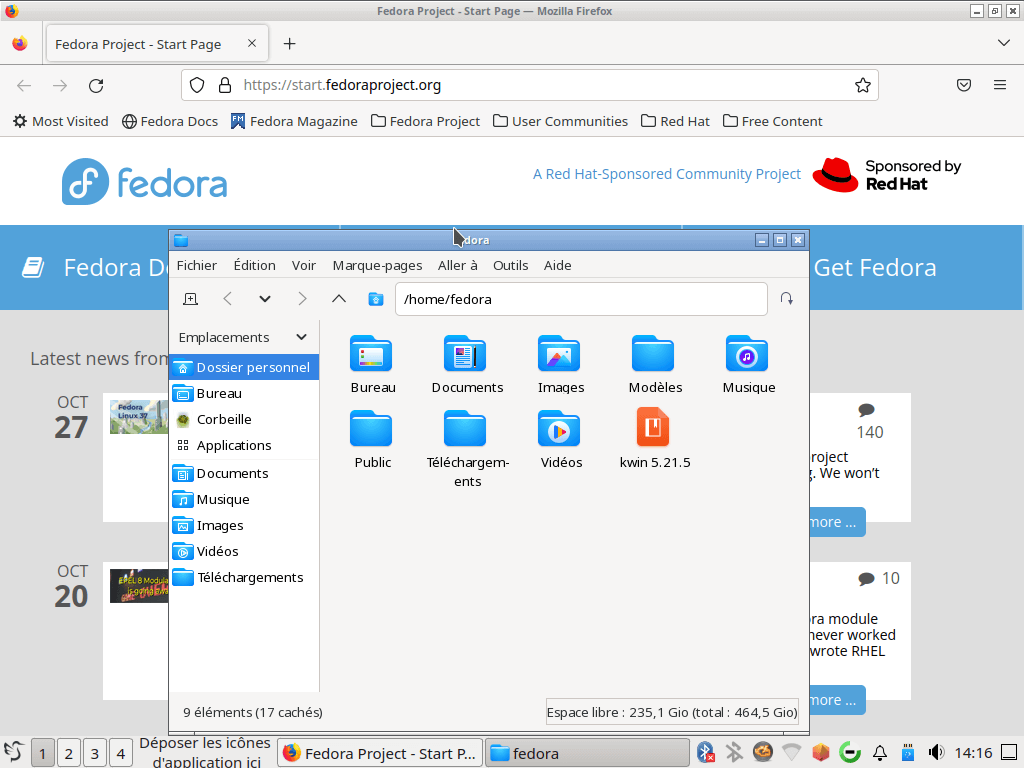The image size is (1024, 768).
Task: Click the panel clock showing 14:16
Action: (974, 753)
